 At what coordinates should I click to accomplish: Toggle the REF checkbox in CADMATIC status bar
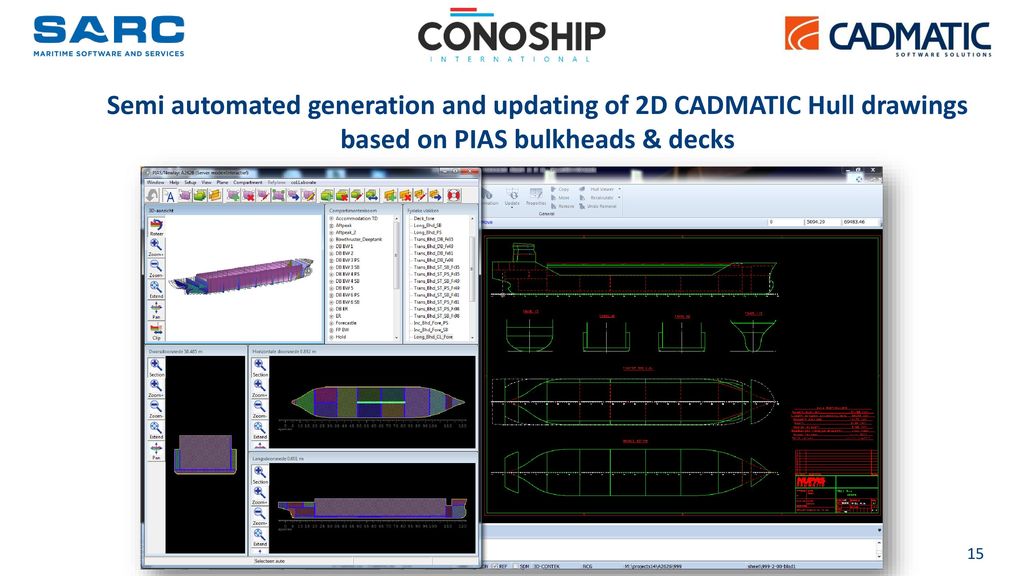[x=495, y=566]
